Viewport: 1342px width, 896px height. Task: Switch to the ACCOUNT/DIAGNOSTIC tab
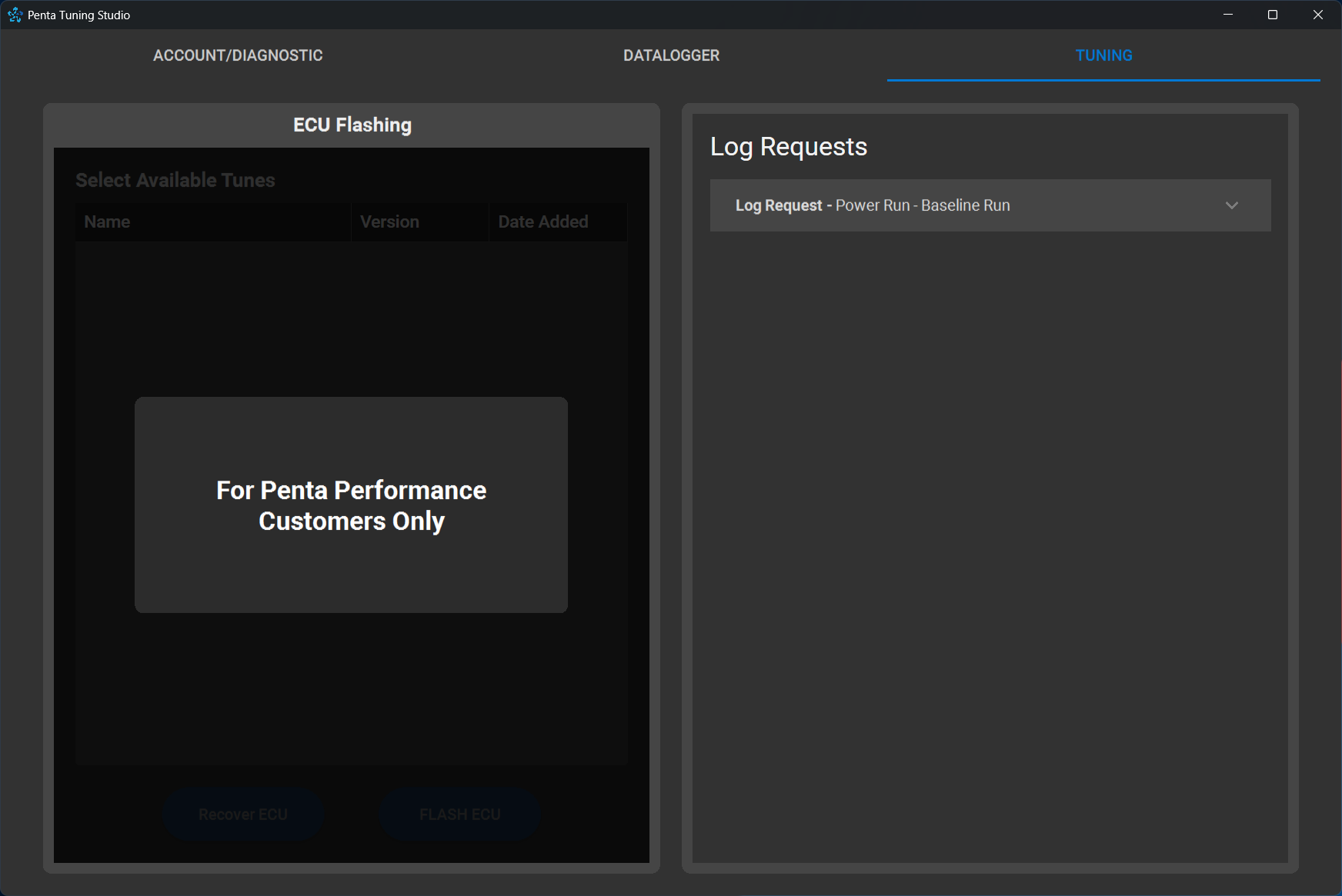[238, 55]
